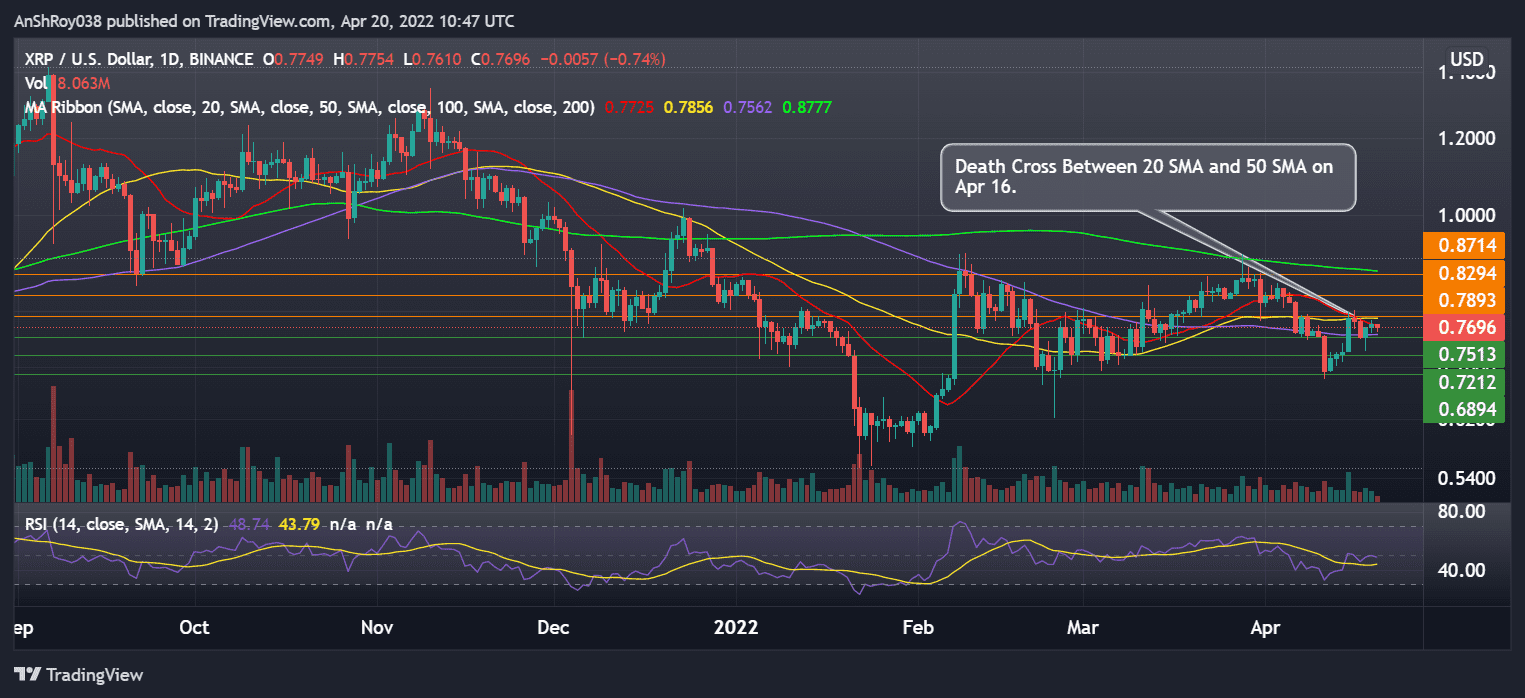The height and width of the screenshot is (698, 1525).
Task: Select the Feb label on the time axis
Action: point(916,628)
